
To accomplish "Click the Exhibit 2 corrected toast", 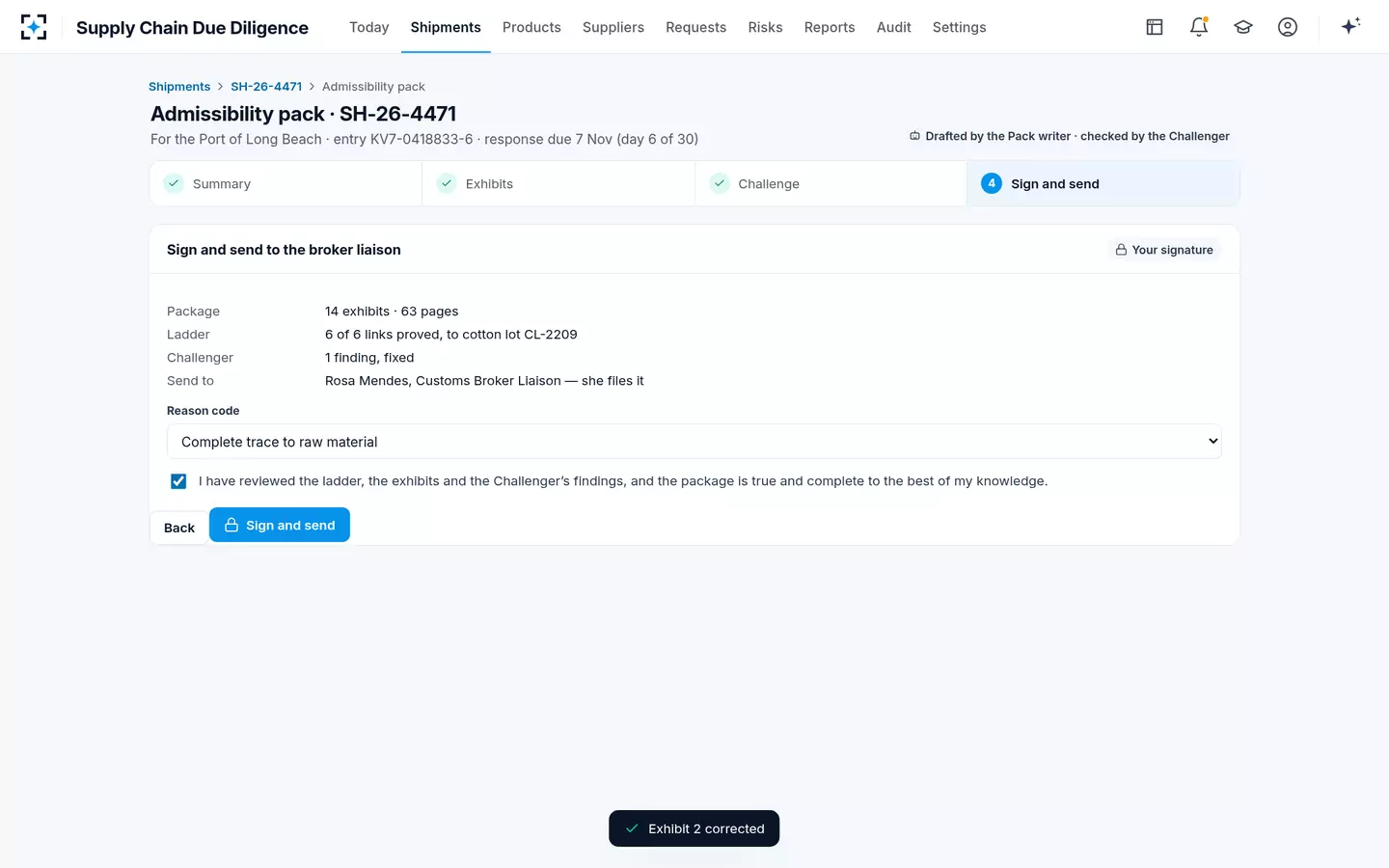I will click(694, 828).
